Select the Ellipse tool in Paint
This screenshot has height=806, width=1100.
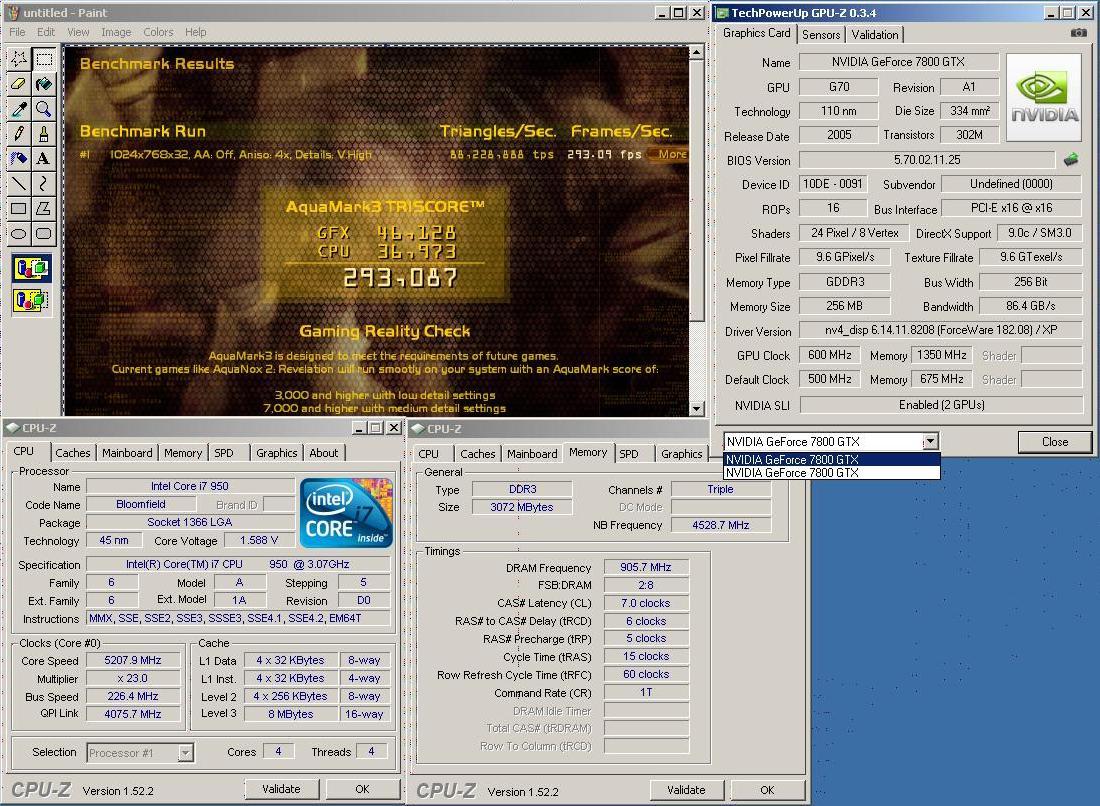19,234
